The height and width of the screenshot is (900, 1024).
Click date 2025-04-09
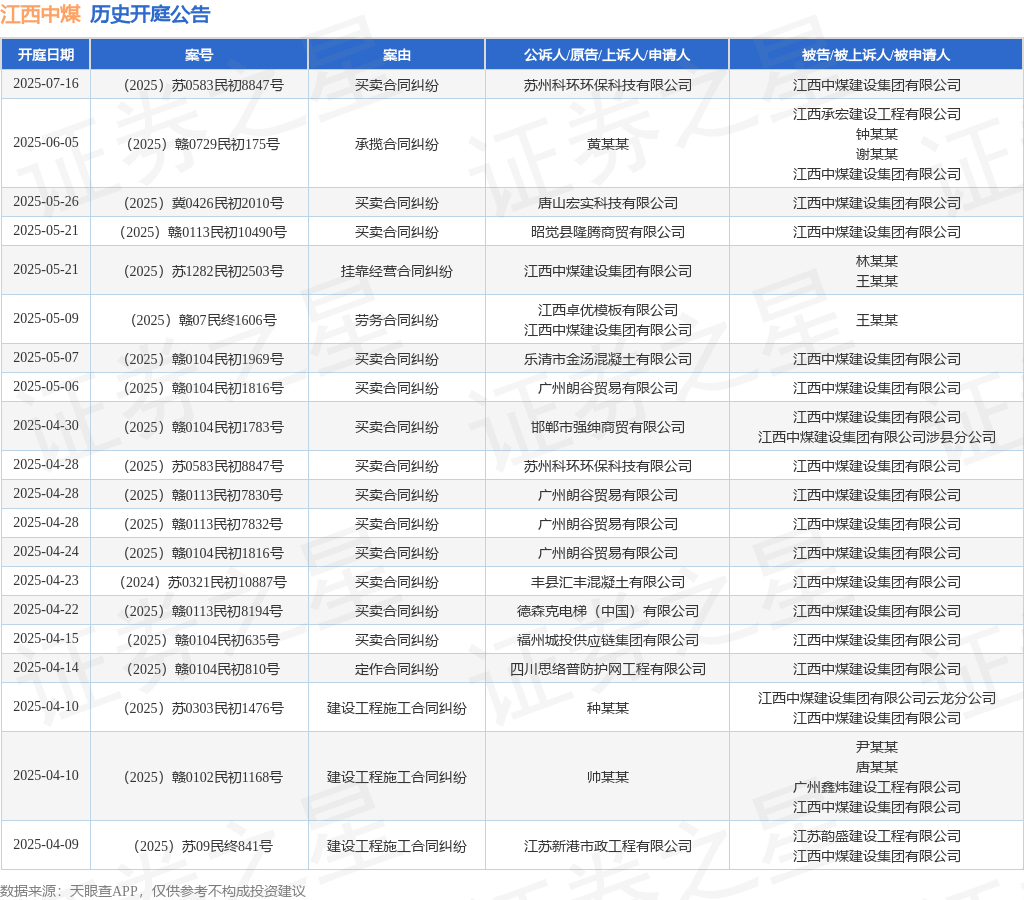tap(46, 844)
